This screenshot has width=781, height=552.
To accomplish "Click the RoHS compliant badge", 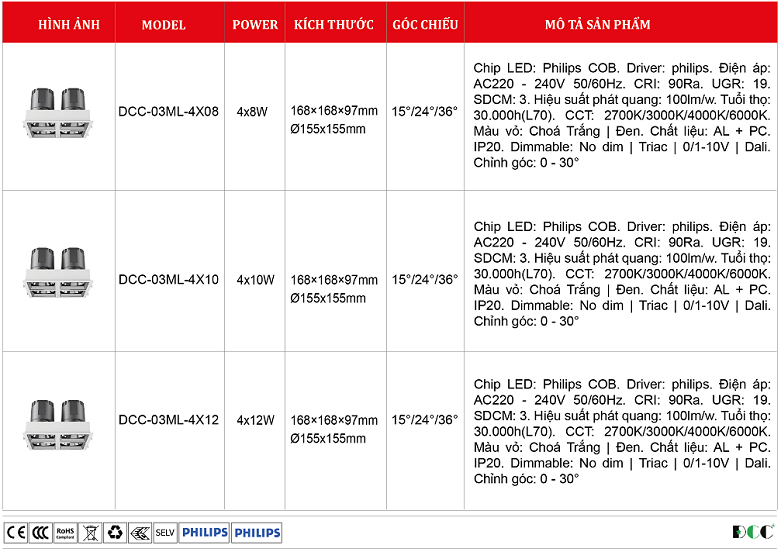I will pyautogui.click(x=65, y=532).
